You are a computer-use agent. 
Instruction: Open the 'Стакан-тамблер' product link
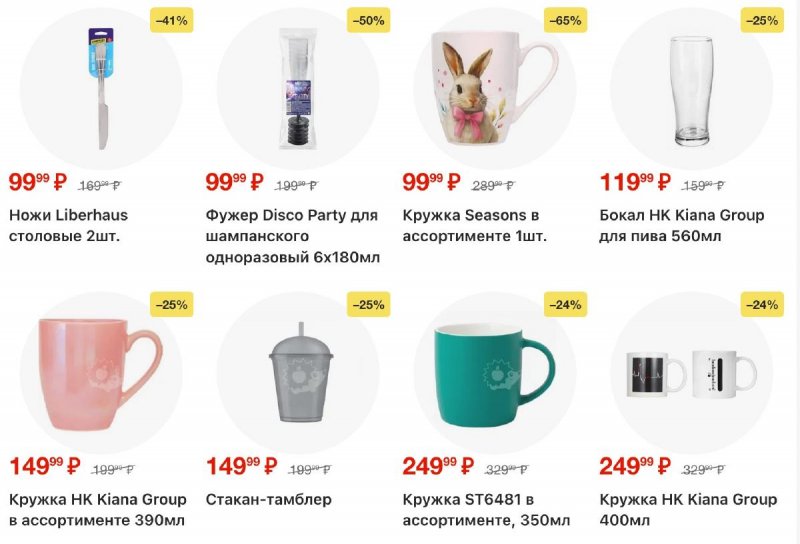(x=267, y=499)
